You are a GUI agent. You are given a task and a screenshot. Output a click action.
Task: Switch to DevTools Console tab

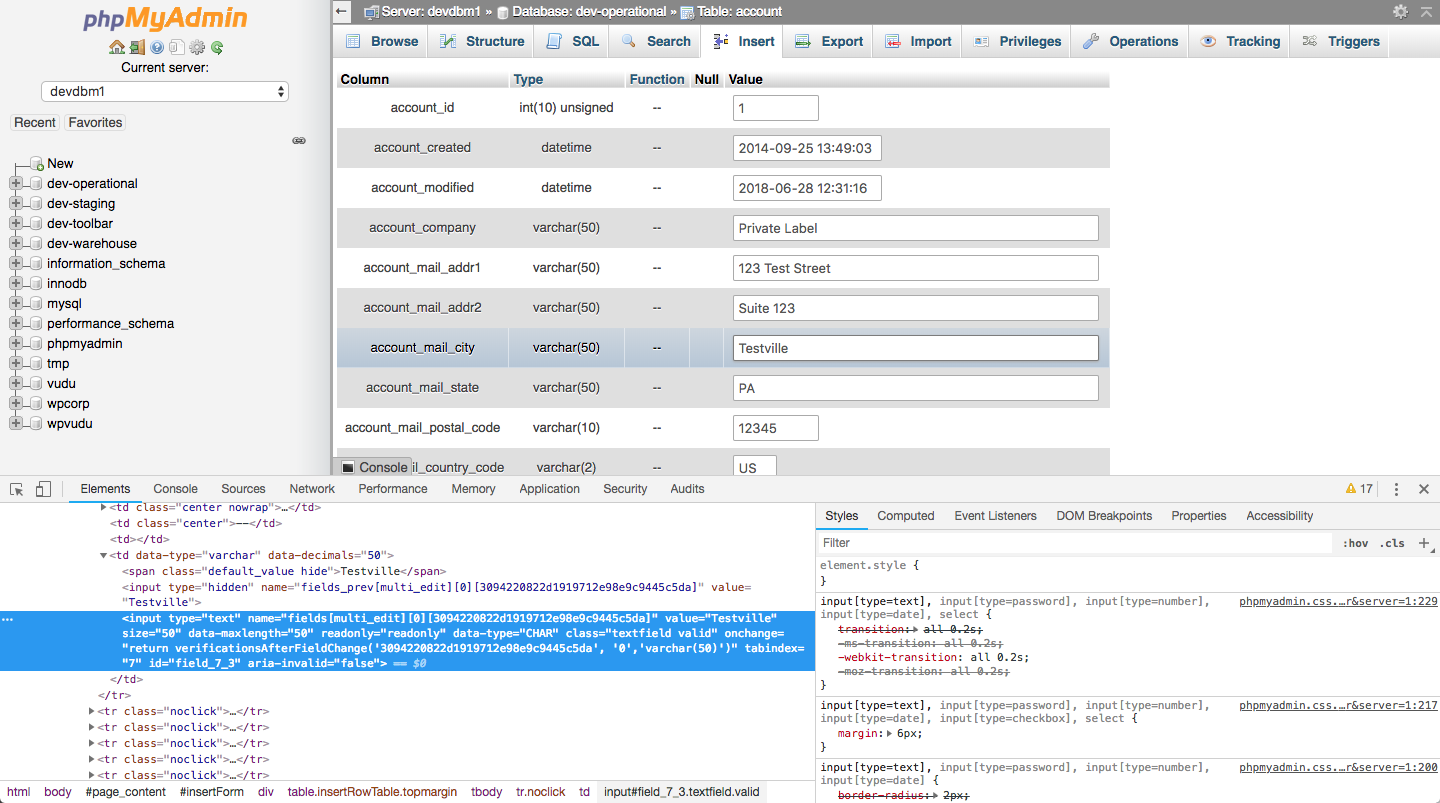coord(175,489)
